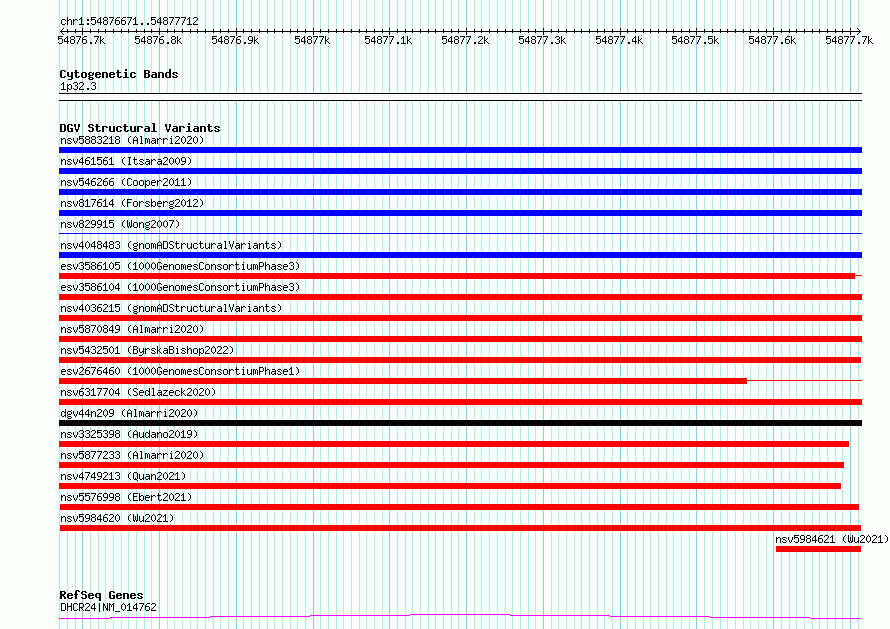Click the dgv44n209 (Almarri2020) label
The height and width of the screenshot is (629, 890).
(129, 413)
